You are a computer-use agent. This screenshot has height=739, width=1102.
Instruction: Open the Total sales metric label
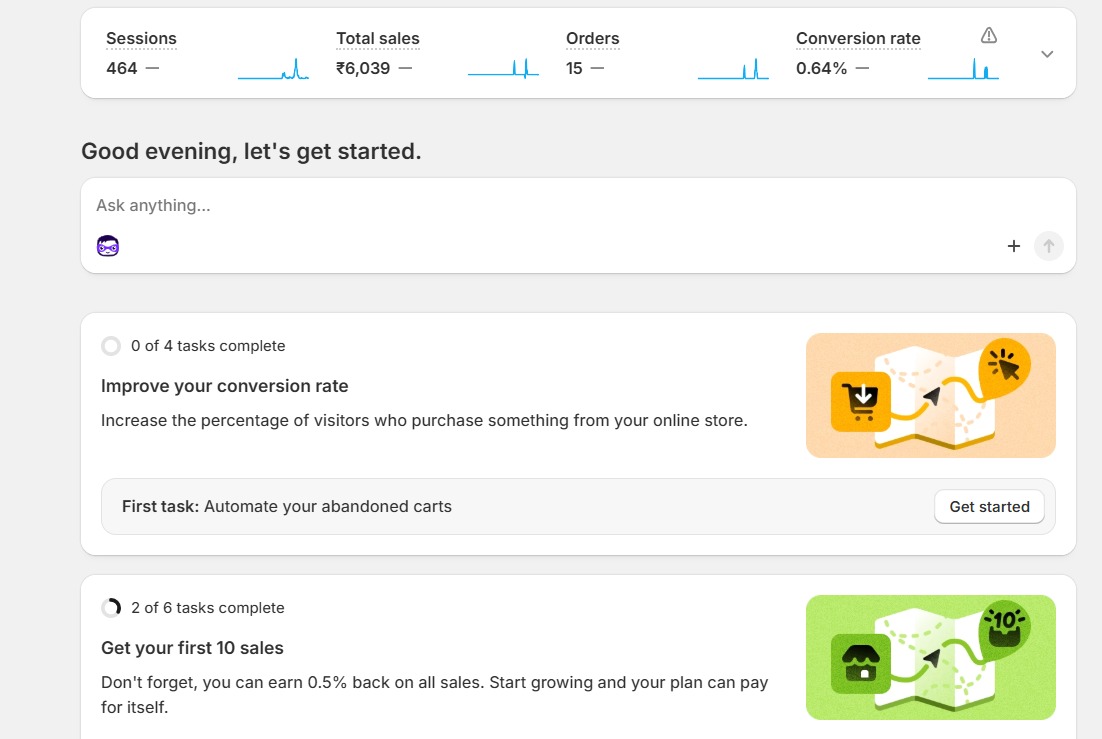click(378, 39)
